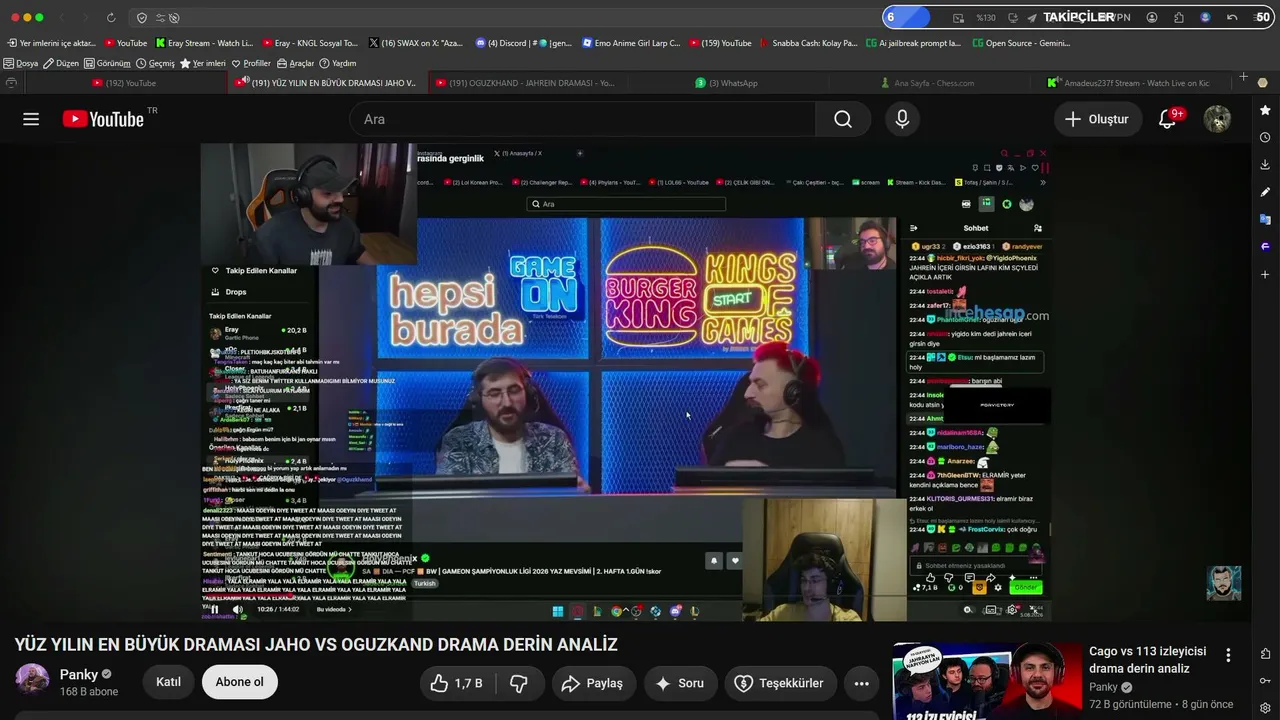Open the YouTube guide hamburger menu

coord(31,119)
